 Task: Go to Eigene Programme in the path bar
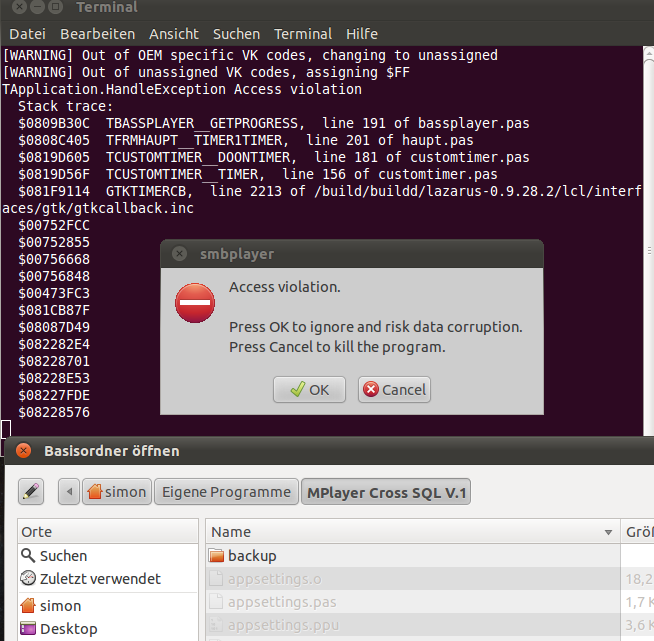[228, 491]
